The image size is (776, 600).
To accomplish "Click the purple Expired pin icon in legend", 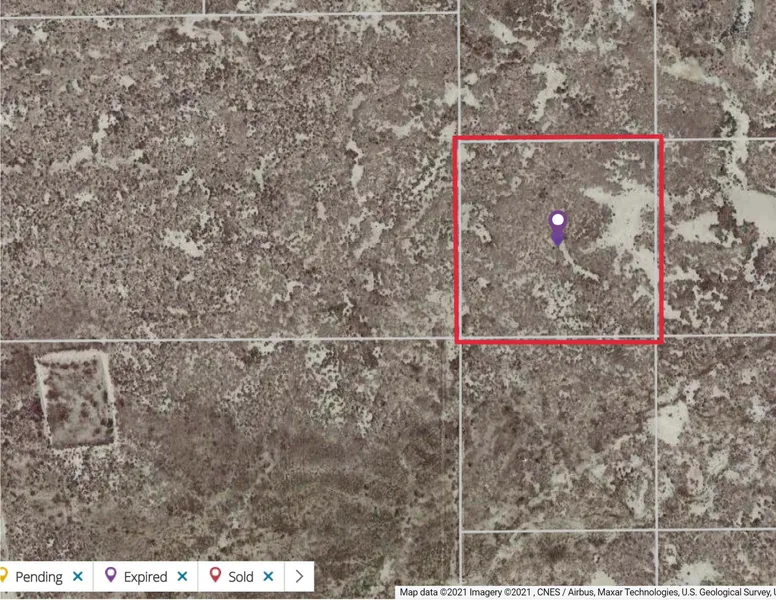I will point(111,576).
